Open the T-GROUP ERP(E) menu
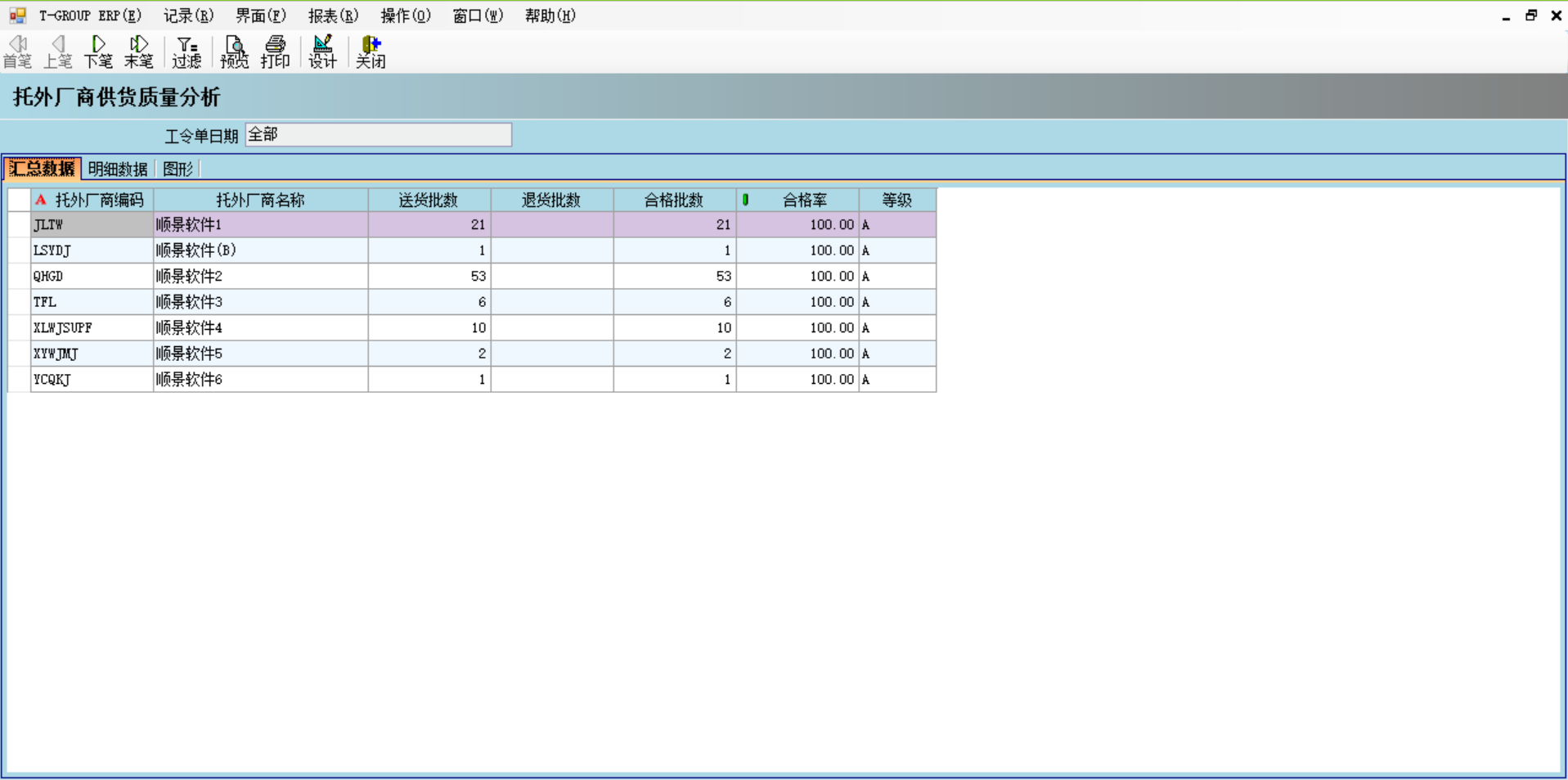The image size is (1568, 780). (x=90, y=16)
